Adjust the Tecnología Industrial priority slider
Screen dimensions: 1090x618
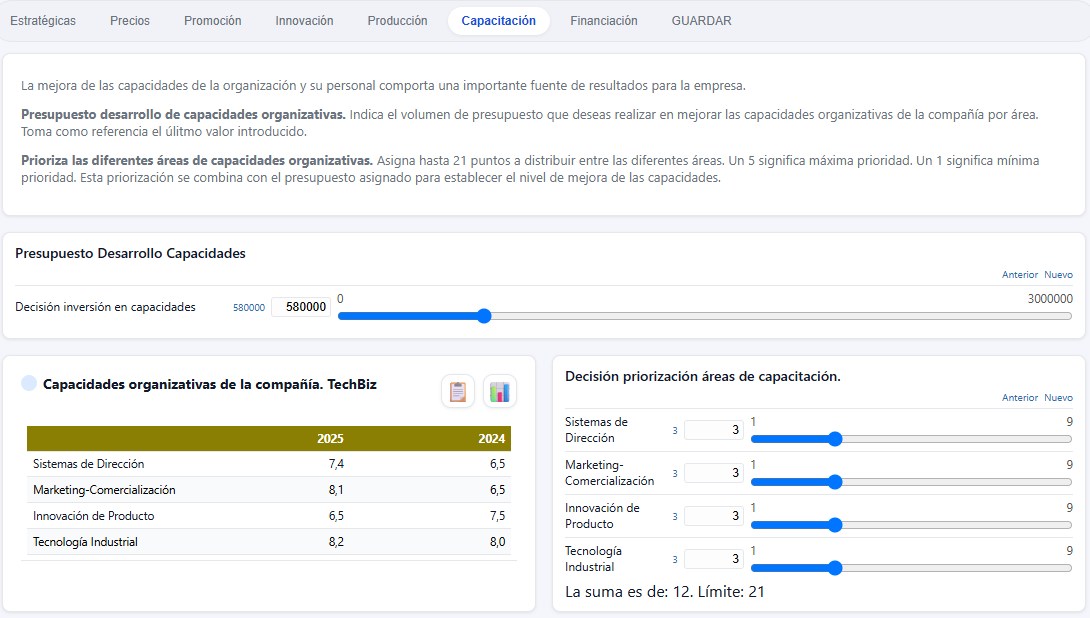pyautogui.click(x=911, y=568)
